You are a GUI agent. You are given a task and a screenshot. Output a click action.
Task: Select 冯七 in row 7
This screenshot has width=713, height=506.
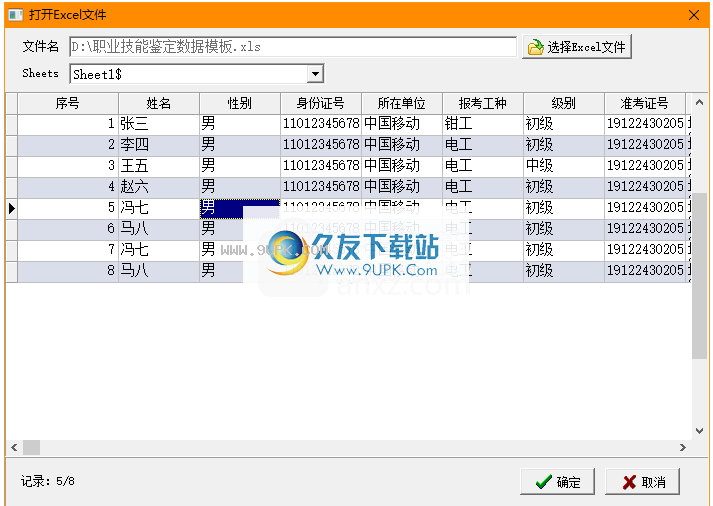tap(159, 250)
